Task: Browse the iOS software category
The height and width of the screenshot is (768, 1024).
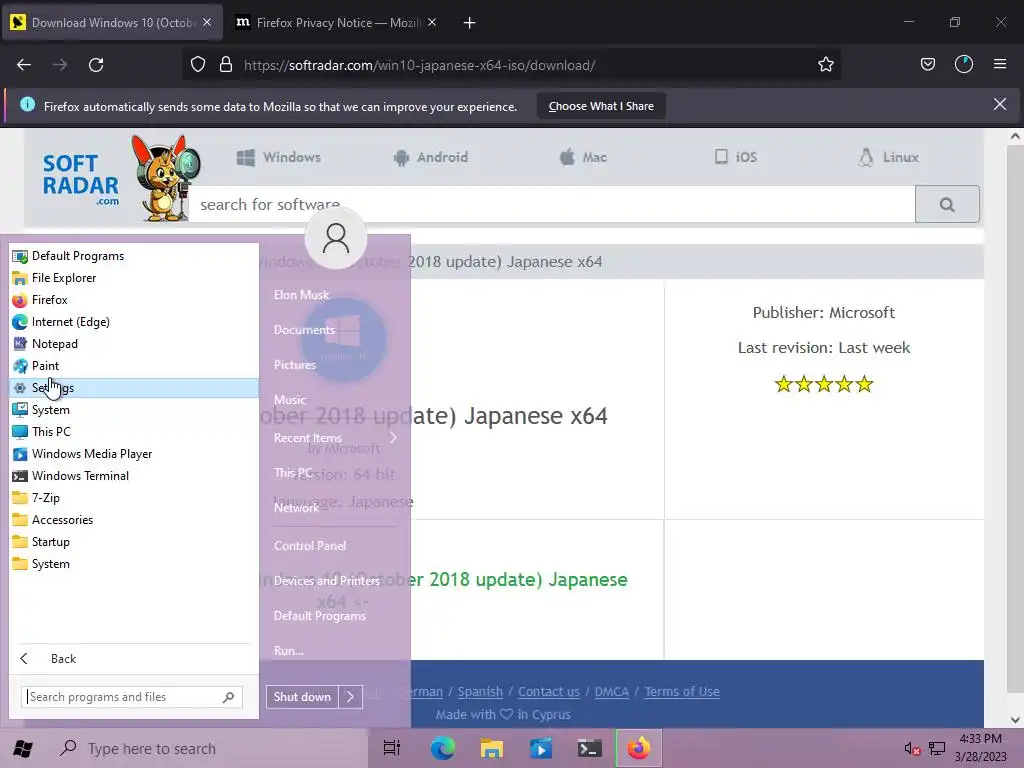Action: point(736,157)
